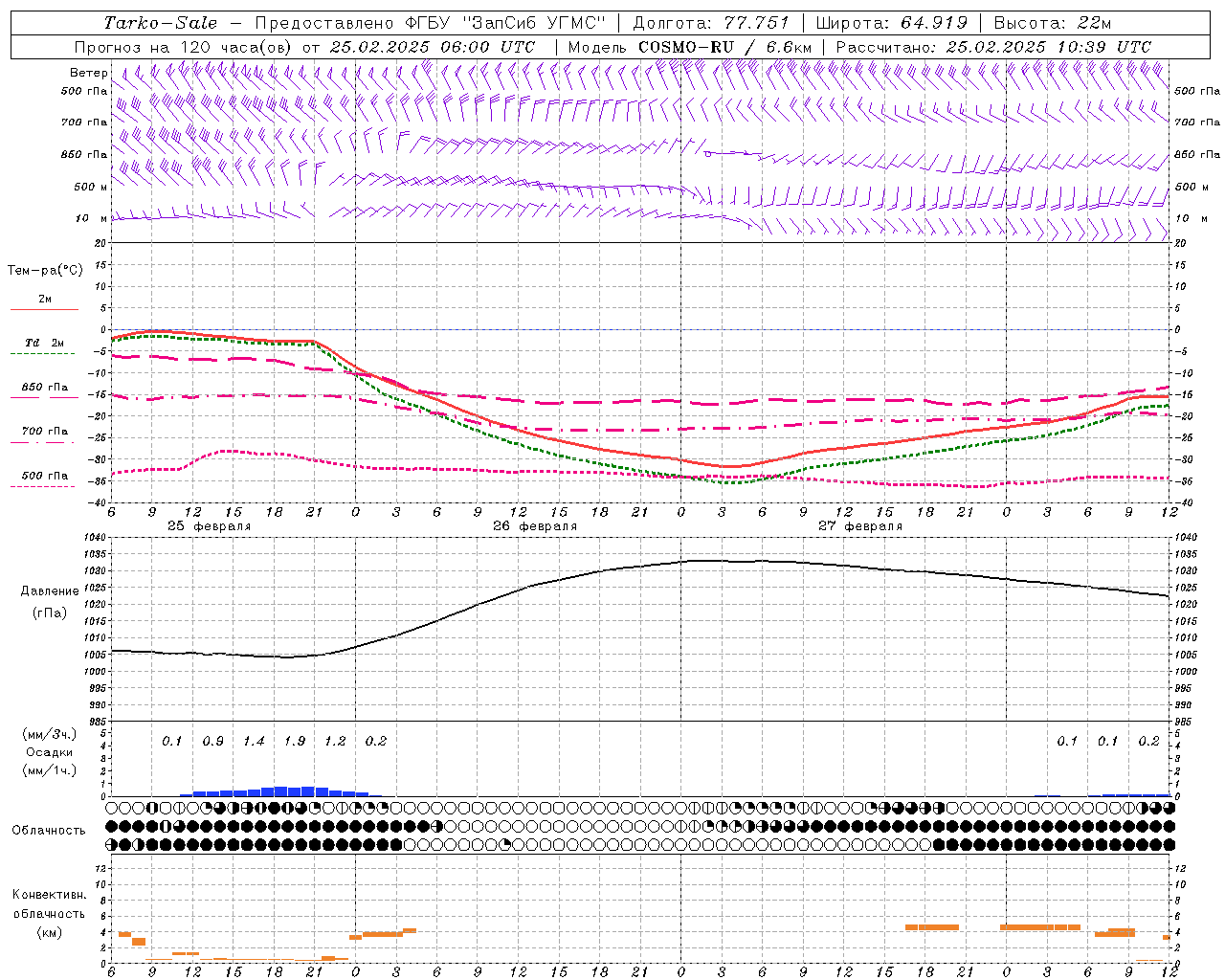Click the (мм/1ч.) precipitation unit label

coord(50,769)
